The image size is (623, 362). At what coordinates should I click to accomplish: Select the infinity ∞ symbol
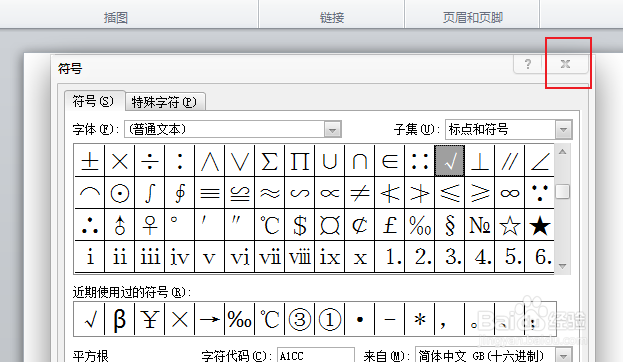510,193
